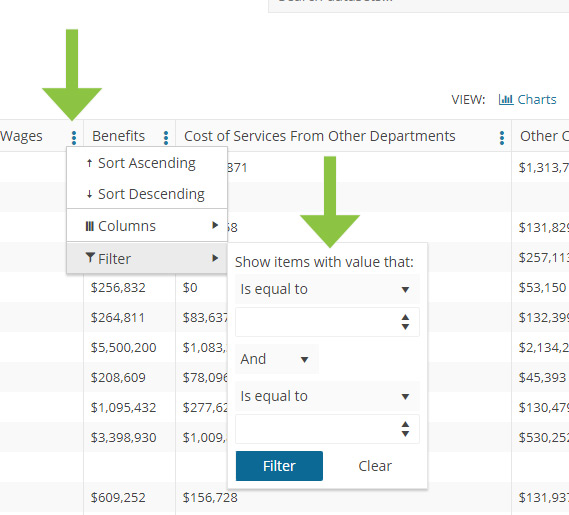Expand the Columns submenu arrow
Screen dimensions: 569x515
click(x=215, y=225)
